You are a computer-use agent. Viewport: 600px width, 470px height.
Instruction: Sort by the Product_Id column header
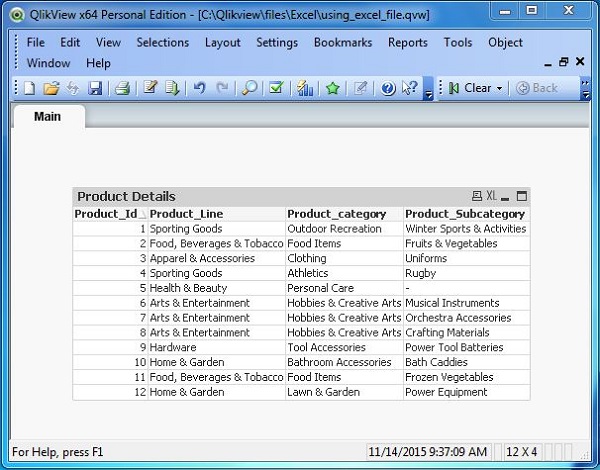(109, 214)
